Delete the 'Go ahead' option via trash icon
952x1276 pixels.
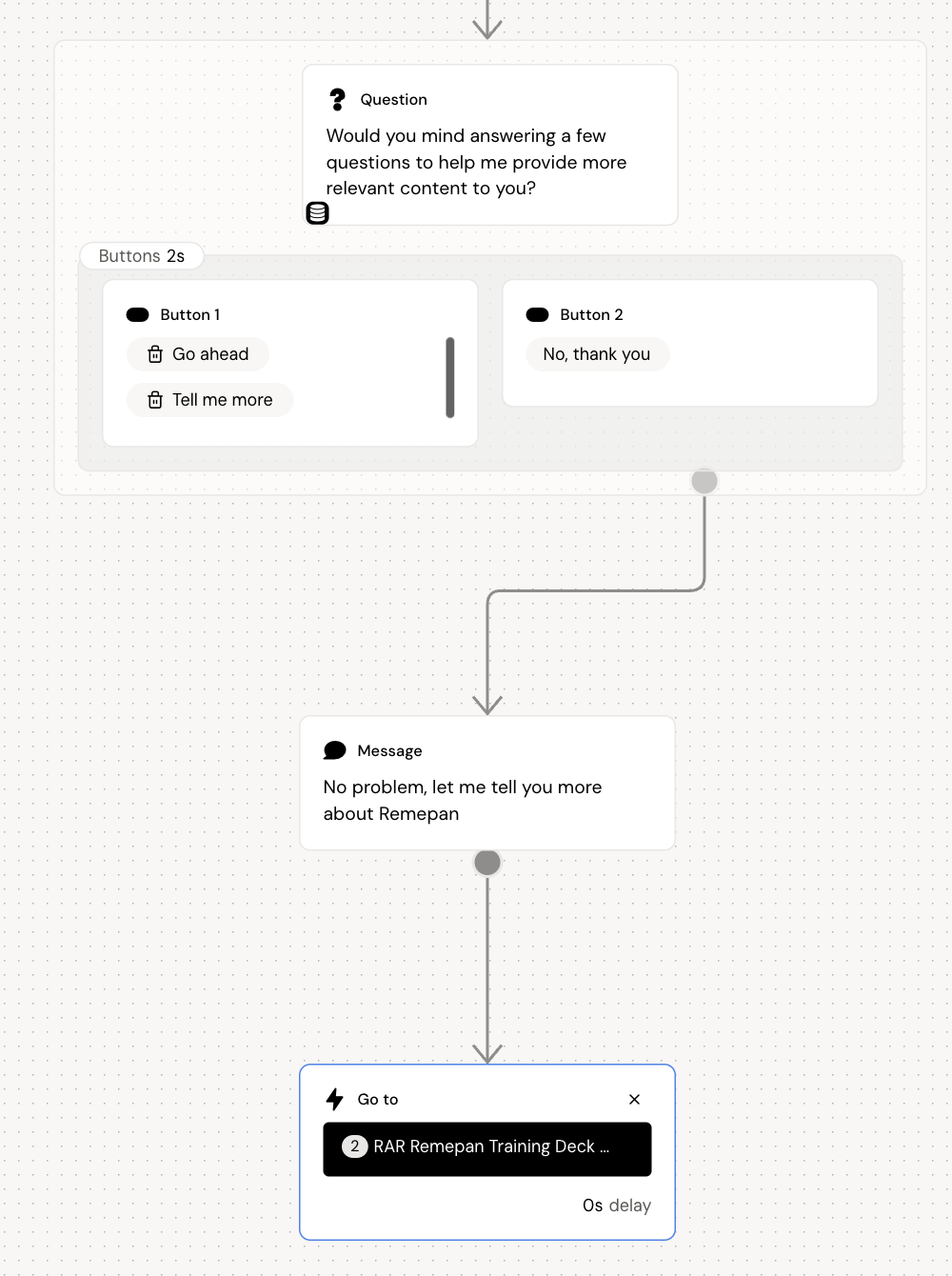tap(155, 354)
